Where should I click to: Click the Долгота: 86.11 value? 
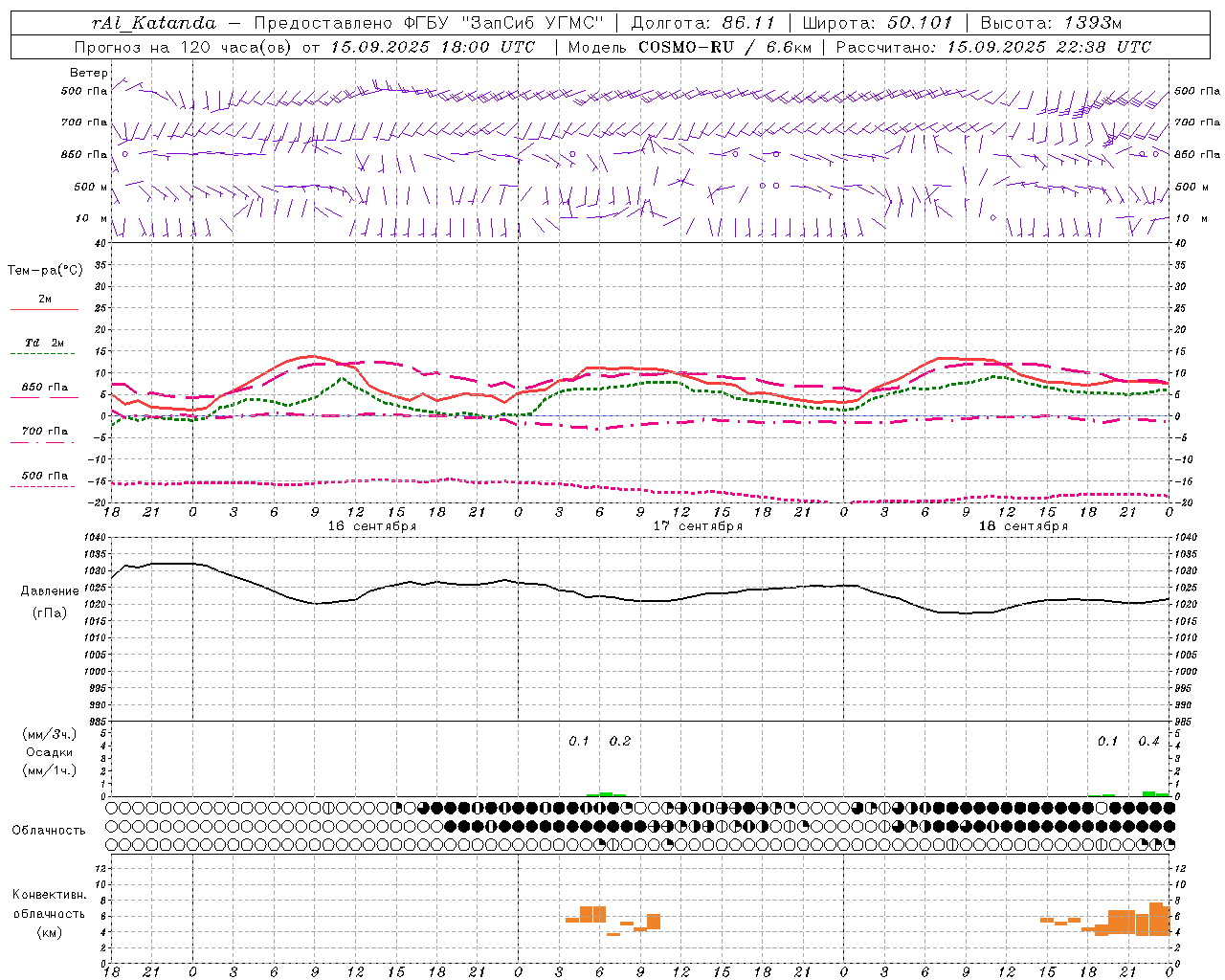702,22
